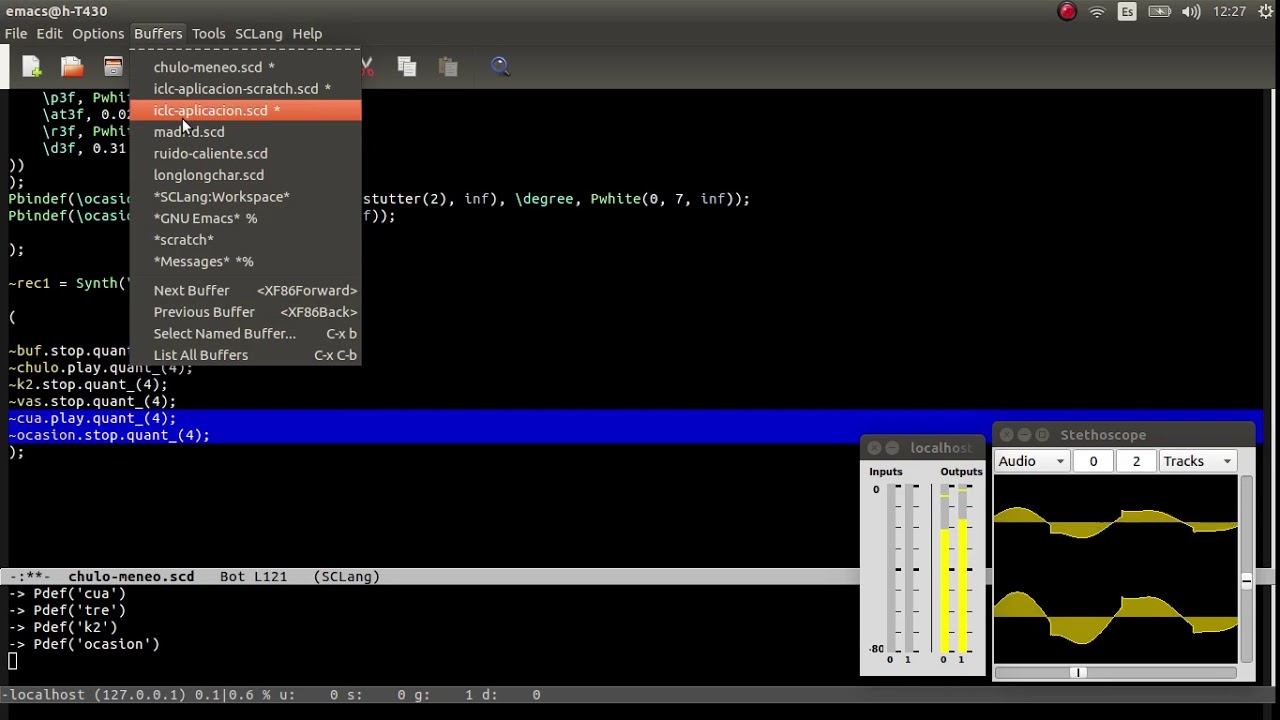
Task: Open the Options menu
Action: pyautogui.click(x=98, y=34)
